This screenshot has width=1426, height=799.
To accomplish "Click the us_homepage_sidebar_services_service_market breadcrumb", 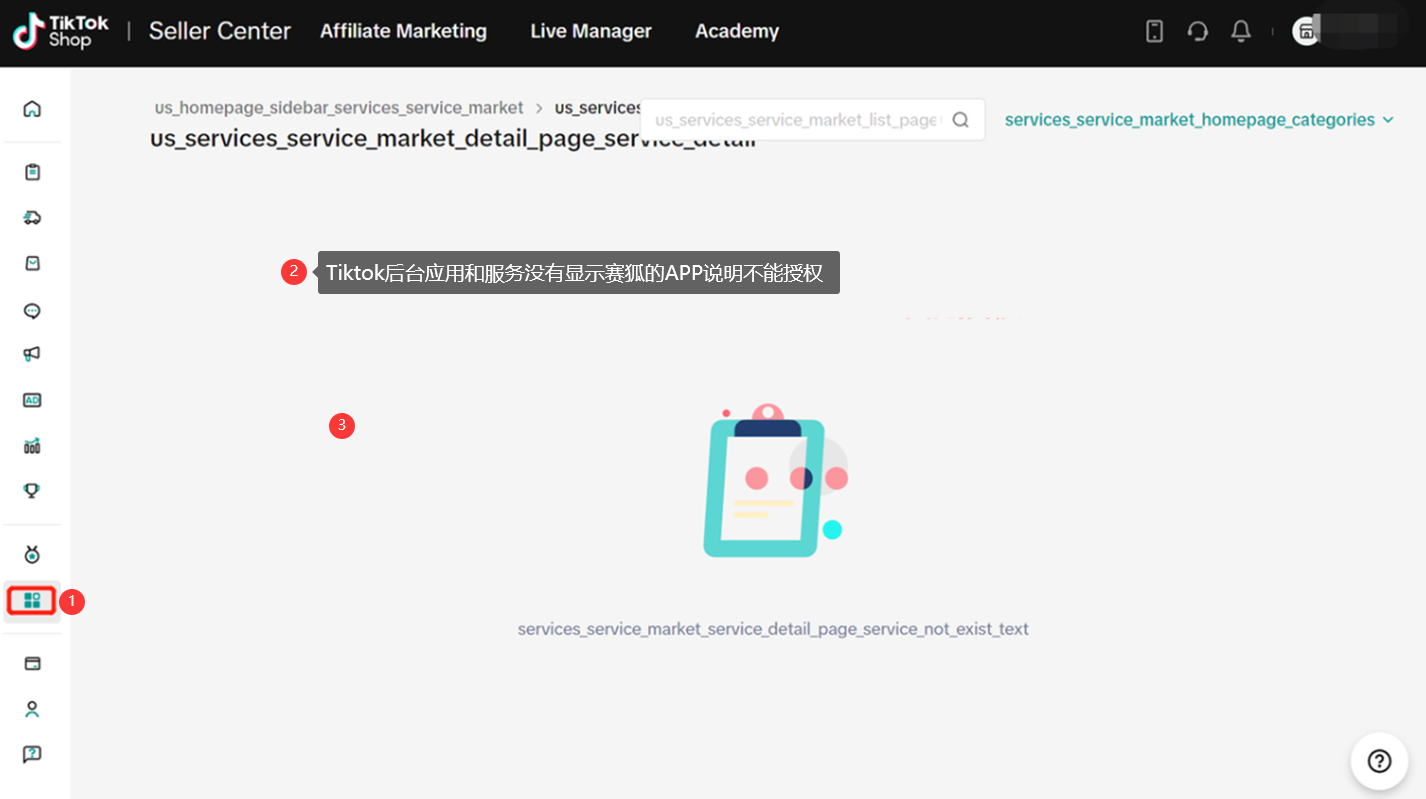I will point(339,107).
